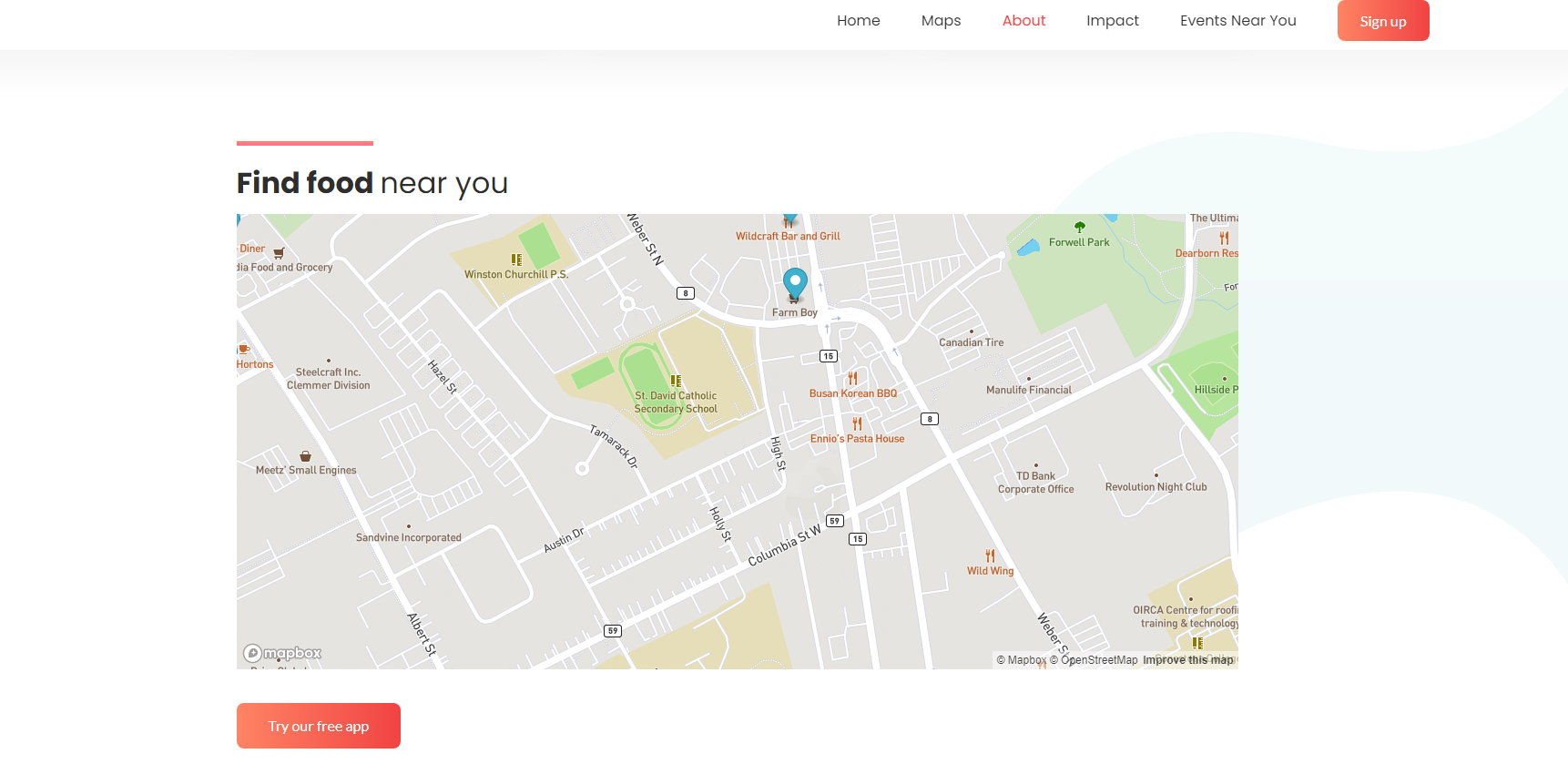Click the Forwell Park tree icon

coord(1080,227)
